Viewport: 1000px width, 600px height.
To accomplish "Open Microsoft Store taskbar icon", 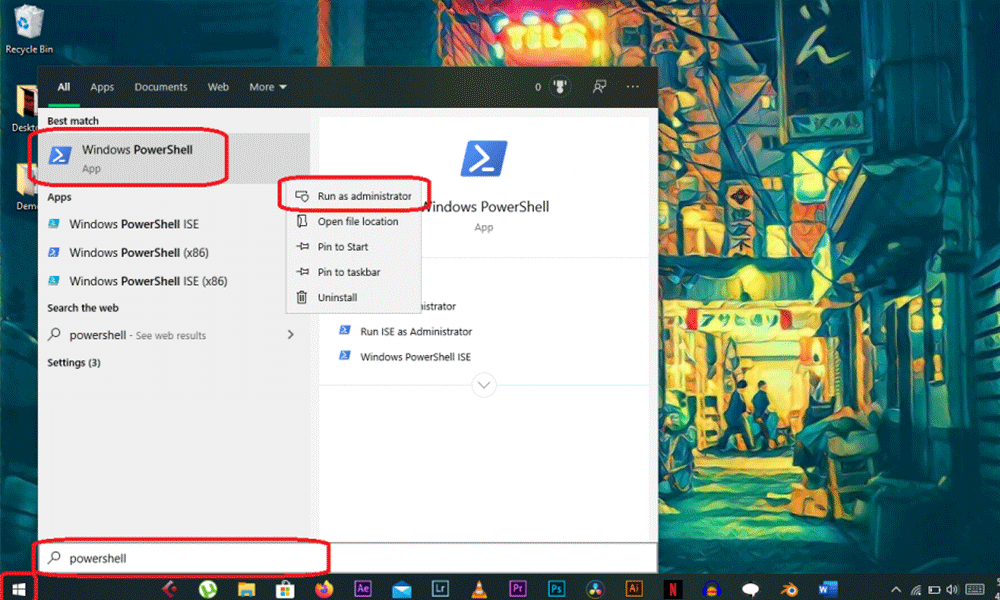I will [285, 589].
